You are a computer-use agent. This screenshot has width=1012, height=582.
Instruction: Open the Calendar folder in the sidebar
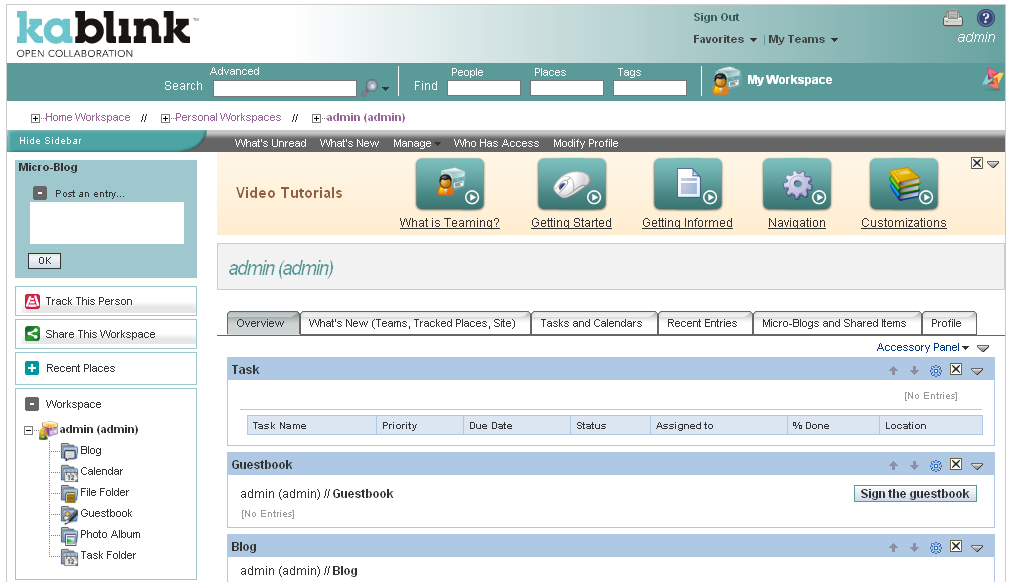pos(100,471)
